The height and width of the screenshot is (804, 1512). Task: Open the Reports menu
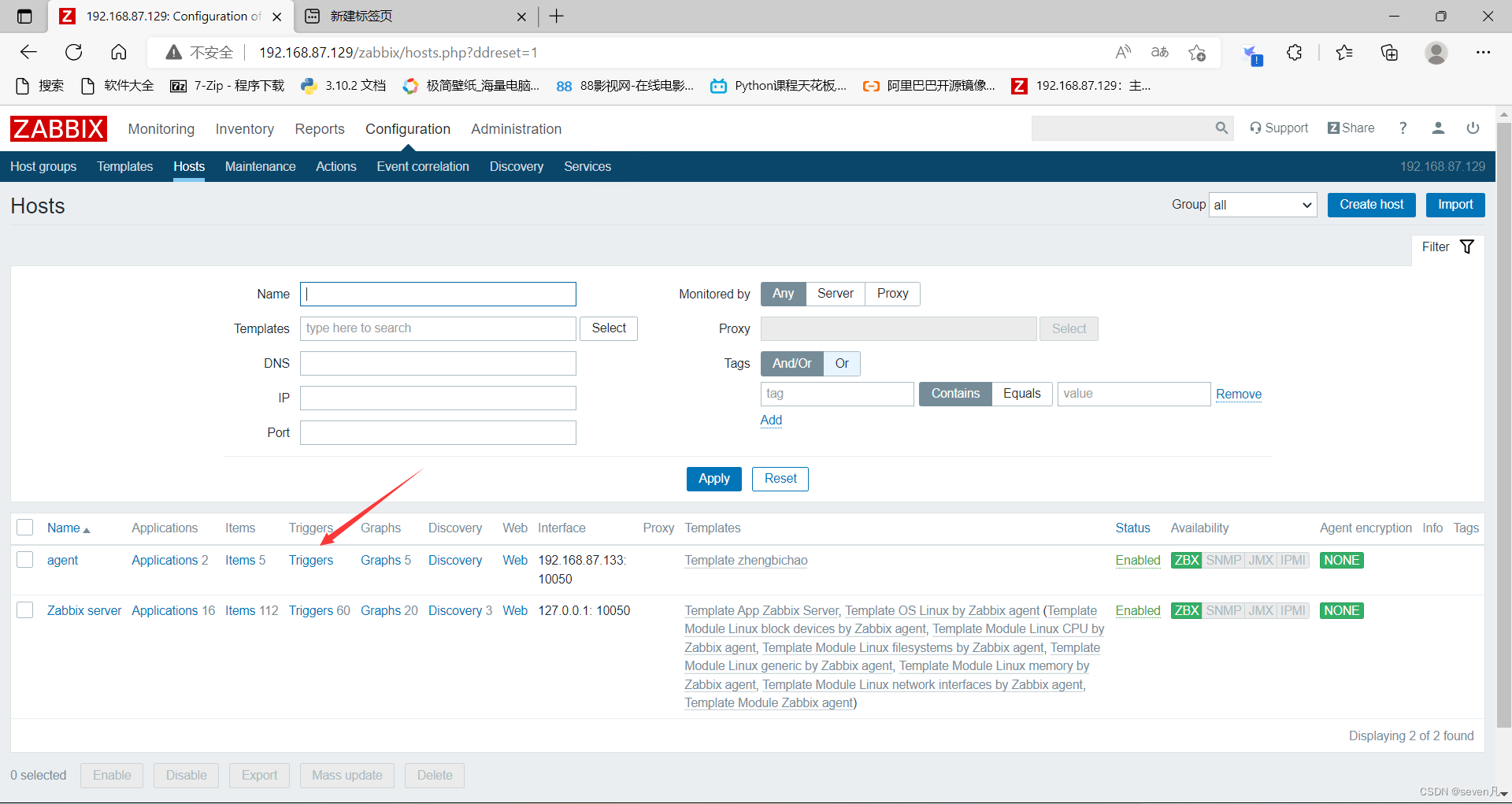coord(320,129)
